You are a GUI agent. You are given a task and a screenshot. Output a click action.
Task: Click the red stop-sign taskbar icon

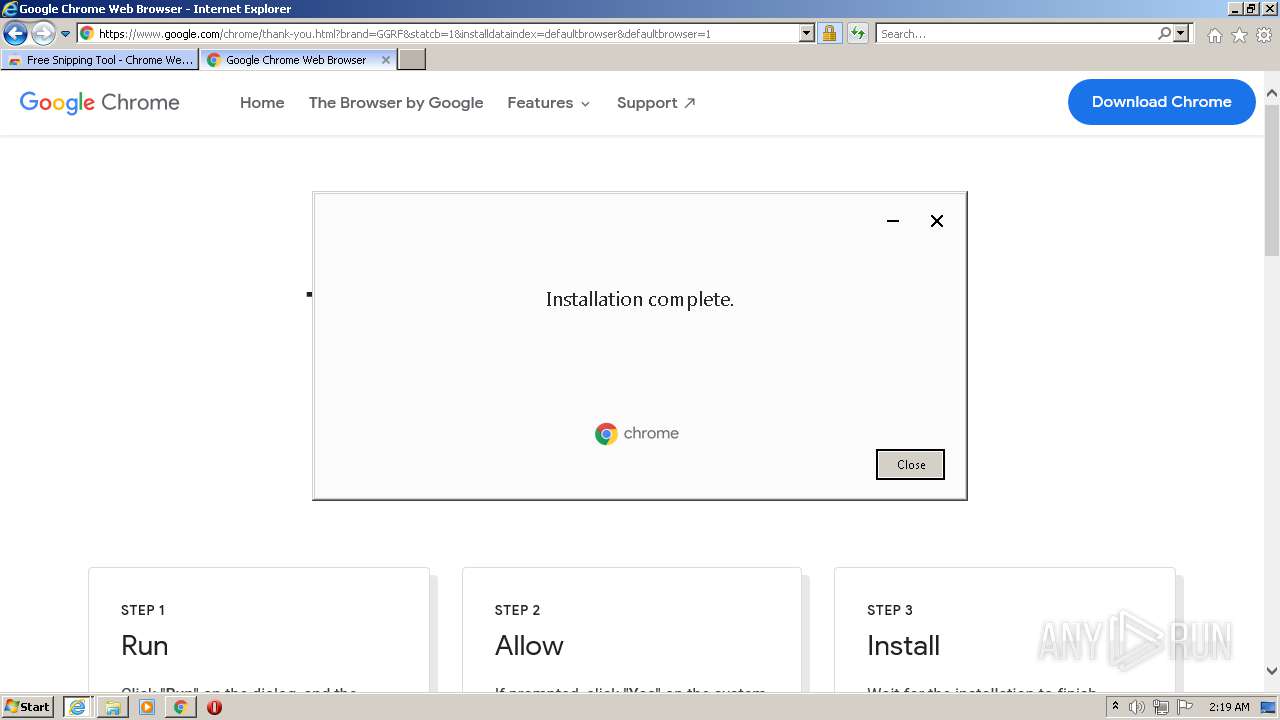click(x=214, y=707)
